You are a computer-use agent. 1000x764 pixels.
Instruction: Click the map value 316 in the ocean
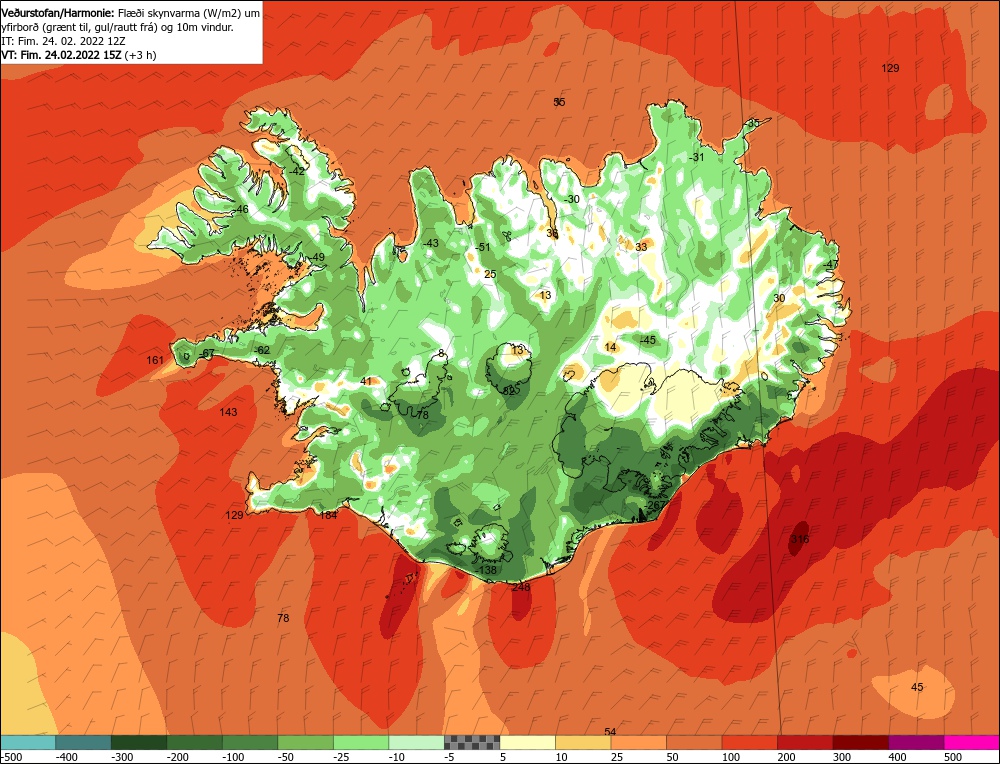pyautogui.click(x=800, y=539)
